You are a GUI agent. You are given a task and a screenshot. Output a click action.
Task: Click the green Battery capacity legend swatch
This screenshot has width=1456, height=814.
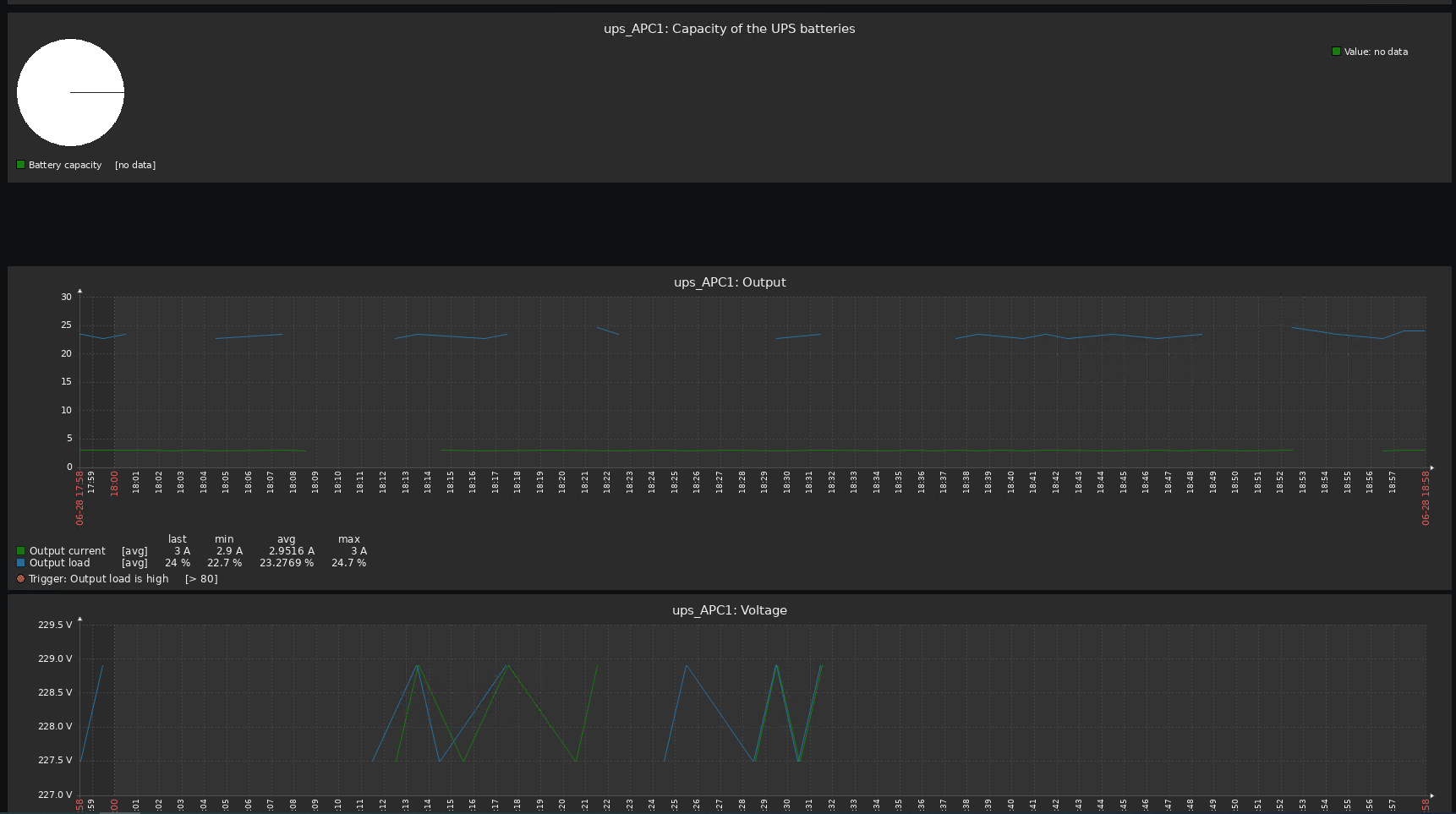[21, 165]
